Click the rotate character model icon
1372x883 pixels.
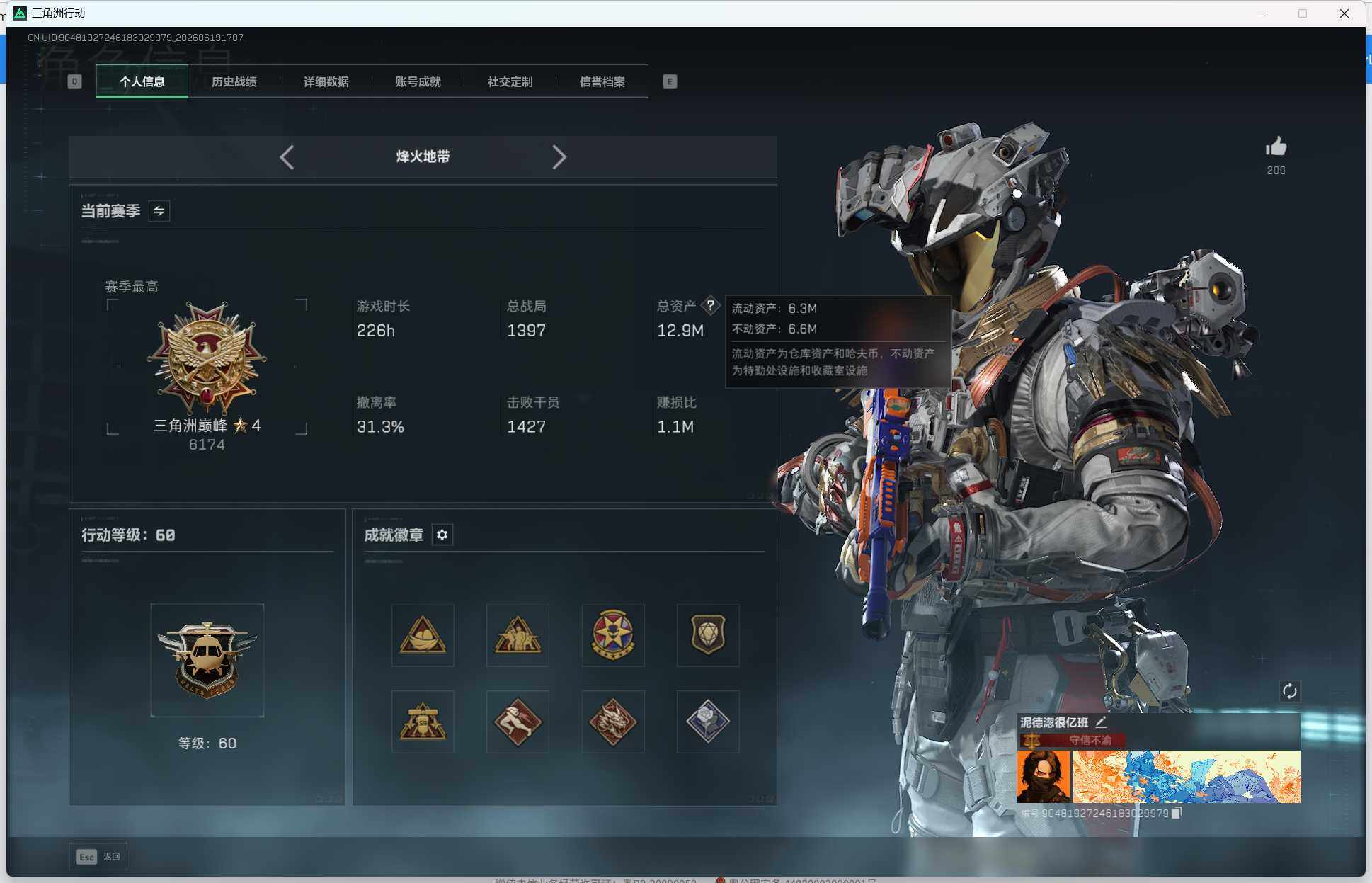(1289, 691)
